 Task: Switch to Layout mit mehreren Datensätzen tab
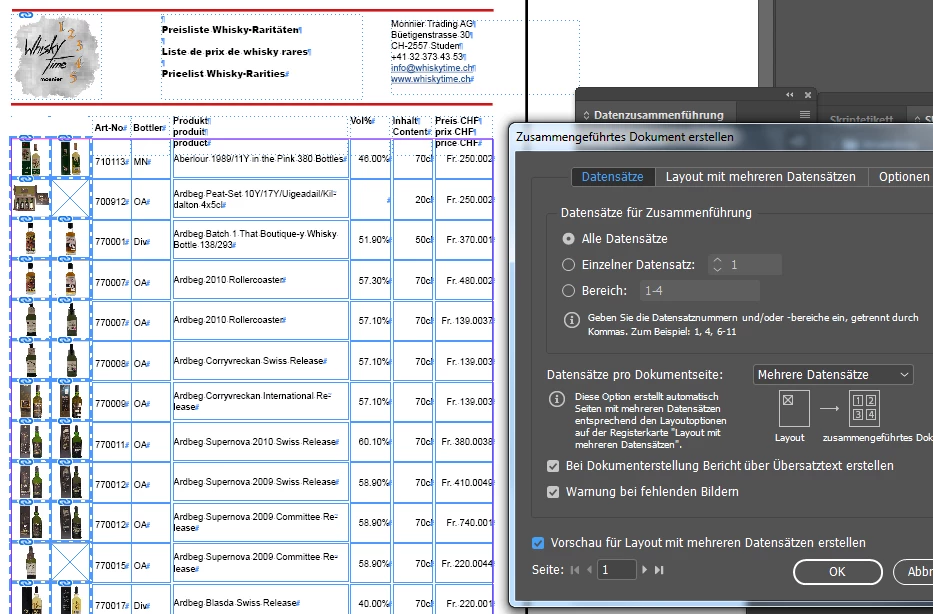click(x=760, y=177)
